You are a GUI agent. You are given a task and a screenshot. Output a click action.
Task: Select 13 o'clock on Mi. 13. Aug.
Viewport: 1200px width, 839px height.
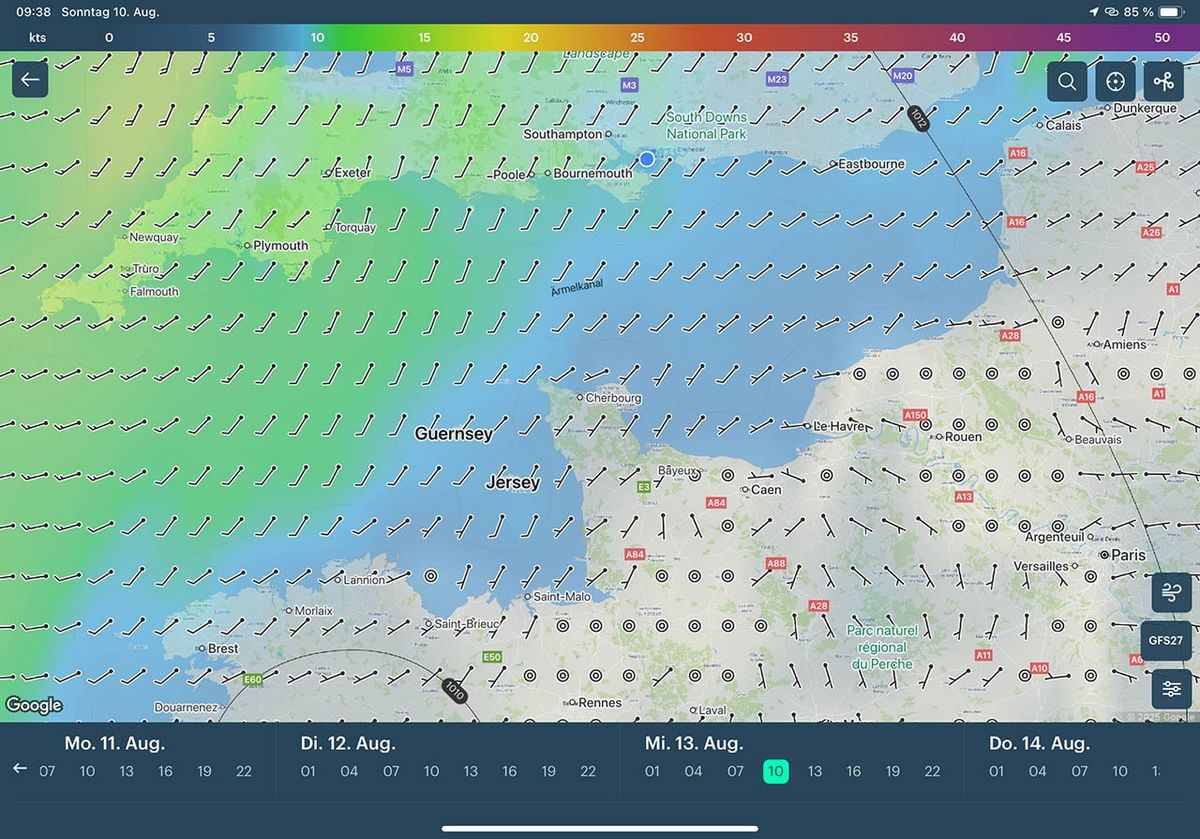815,771
